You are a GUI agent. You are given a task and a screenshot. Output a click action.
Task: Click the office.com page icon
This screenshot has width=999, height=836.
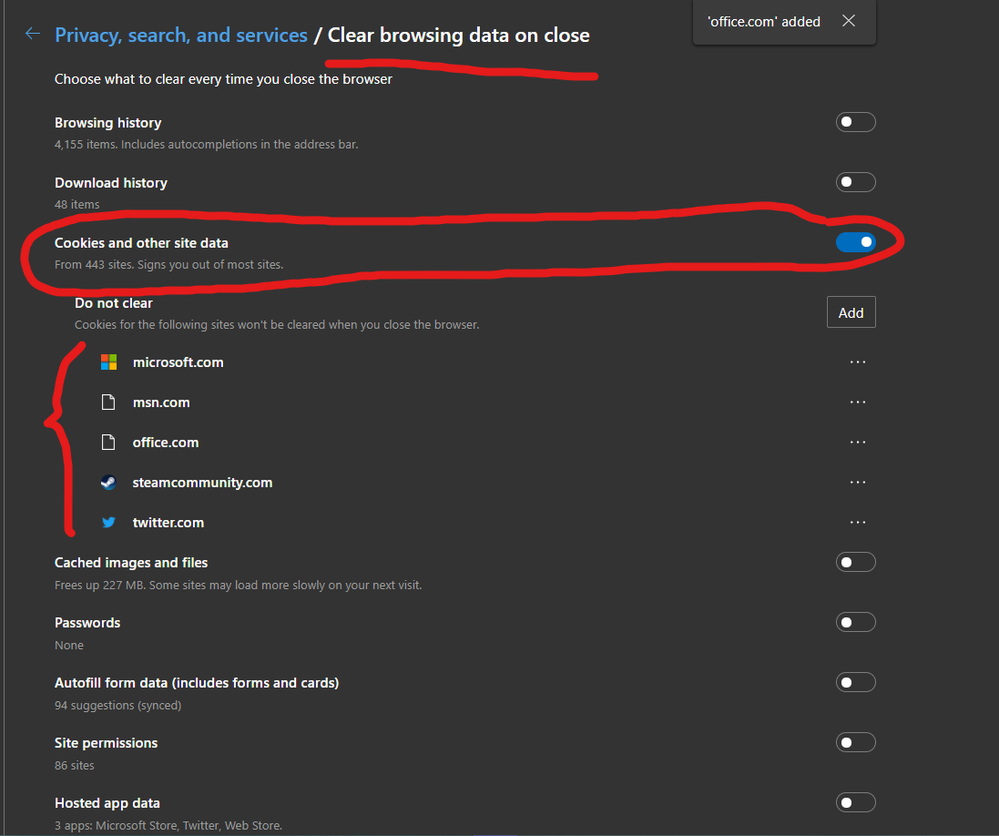point(109,442)
